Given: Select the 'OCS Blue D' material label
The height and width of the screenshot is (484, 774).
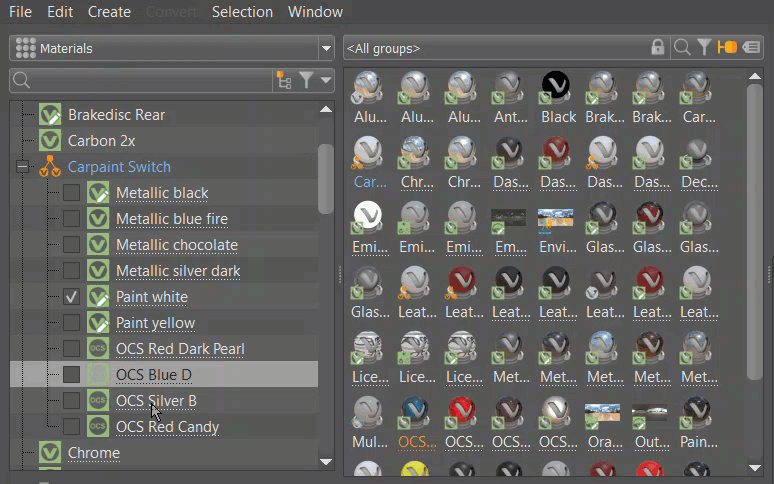Looking at the screenshot, I should 154,375.
